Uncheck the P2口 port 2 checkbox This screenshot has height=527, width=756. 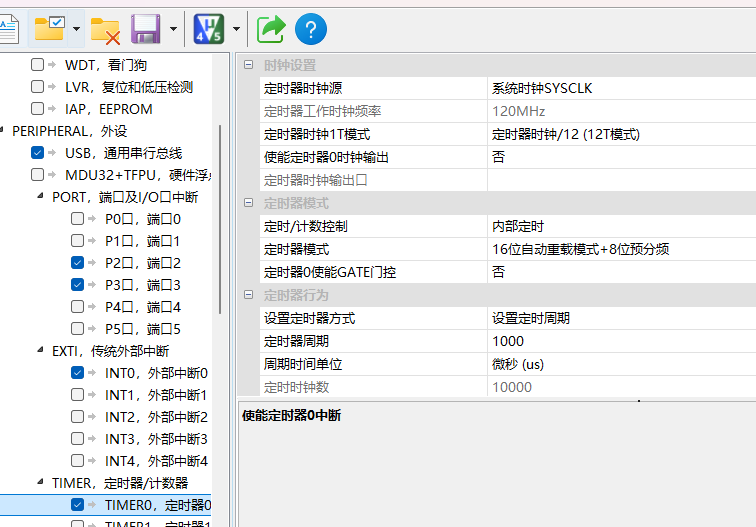77,263
